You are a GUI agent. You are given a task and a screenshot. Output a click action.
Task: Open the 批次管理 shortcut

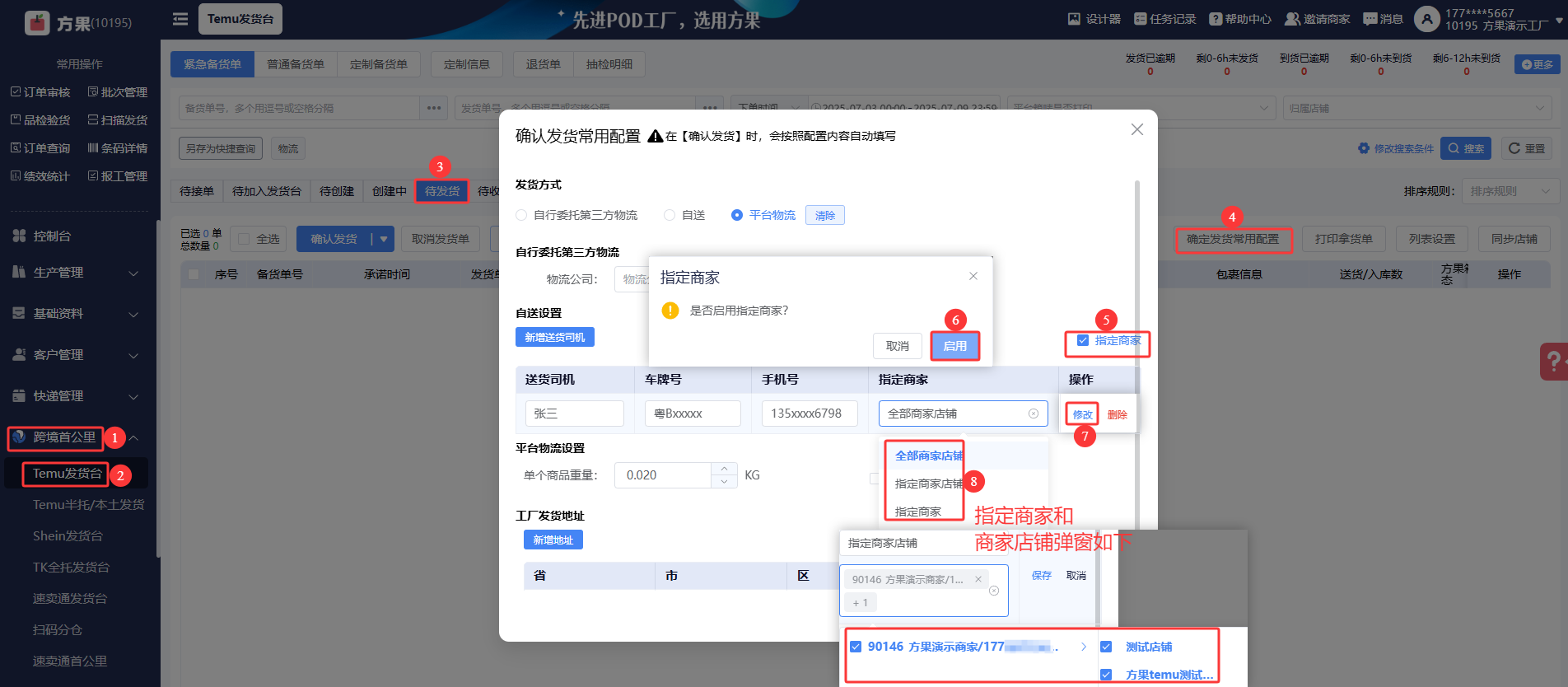tap(118, 92)
